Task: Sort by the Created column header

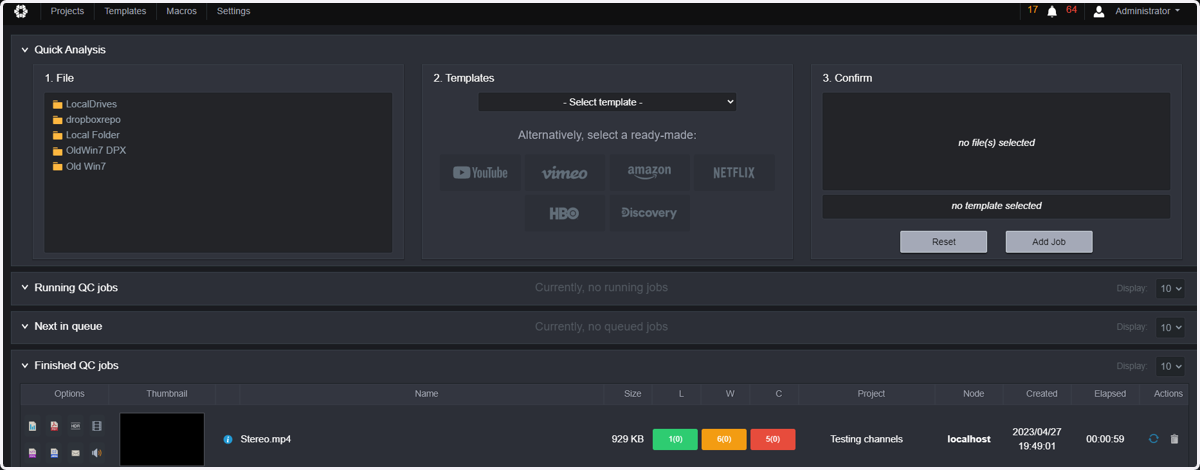Action: [x=1042, y=394]
